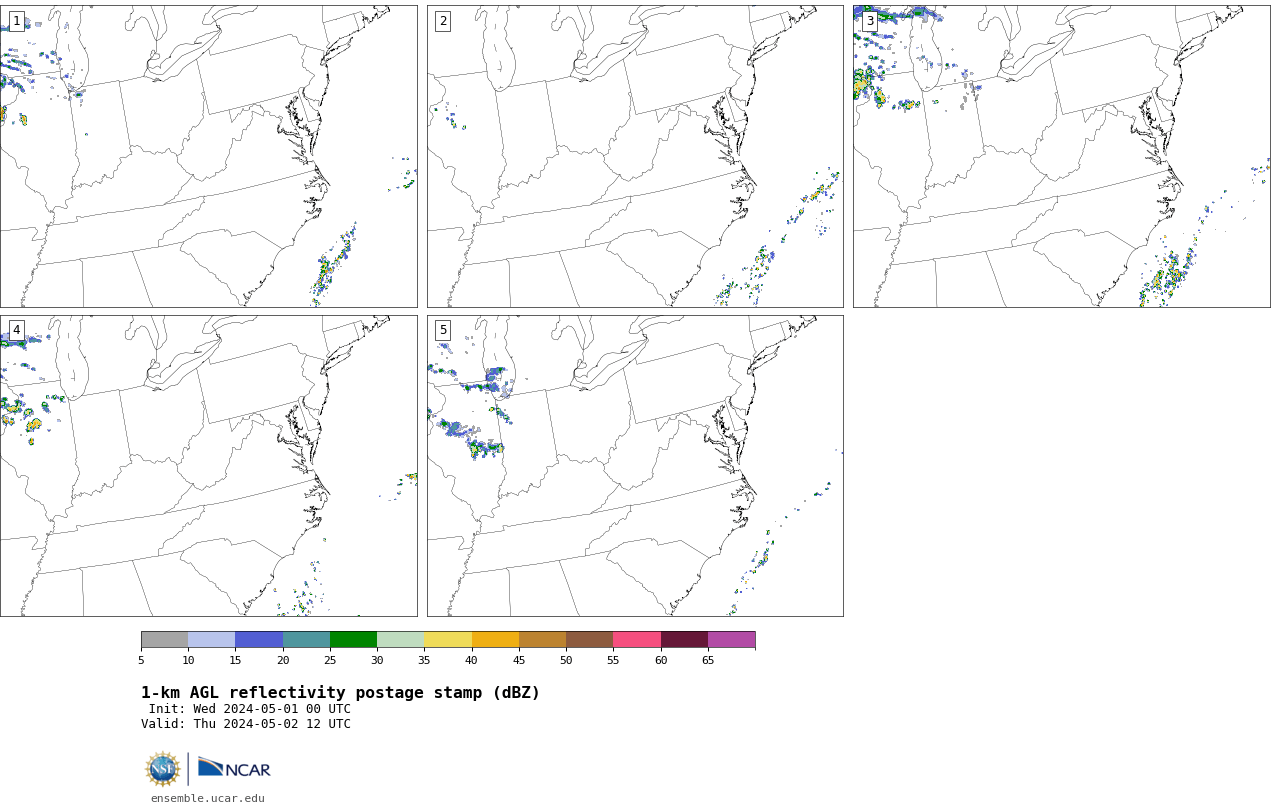Click the colorbar tick label '20'

283,660
